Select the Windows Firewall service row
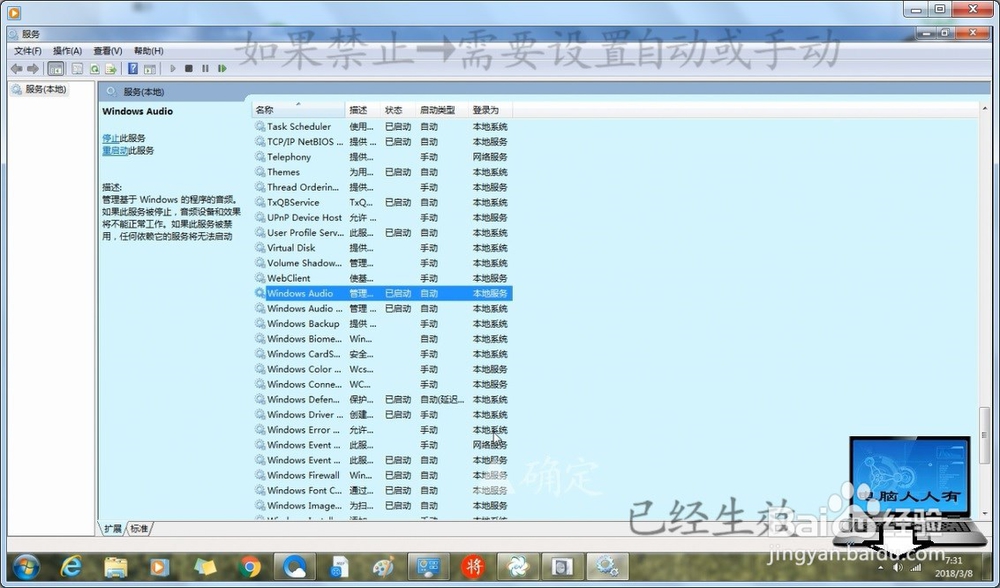 (382, 475)
